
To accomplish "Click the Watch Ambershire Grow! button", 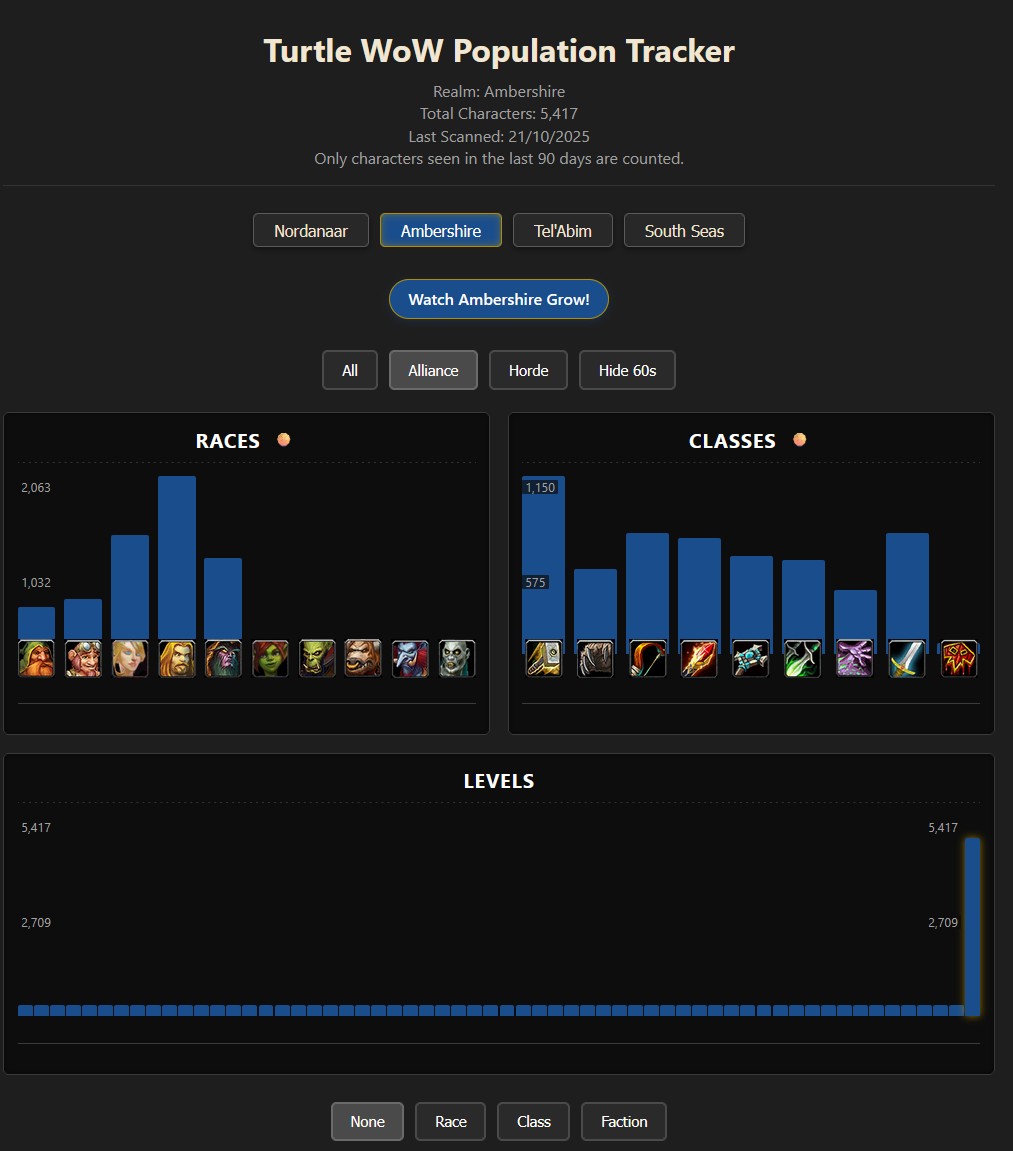I will pyautogui.click(x=498, y=299).
